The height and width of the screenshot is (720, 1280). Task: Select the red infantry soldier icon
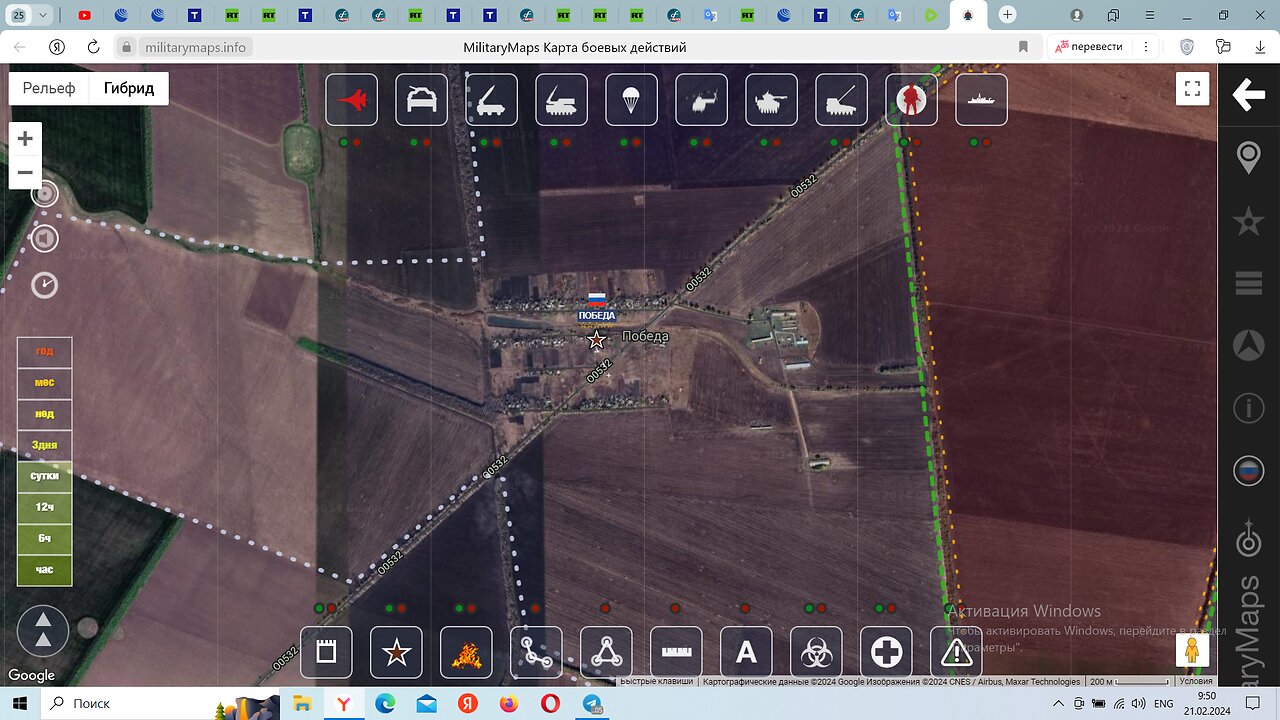tap(912, 100)
